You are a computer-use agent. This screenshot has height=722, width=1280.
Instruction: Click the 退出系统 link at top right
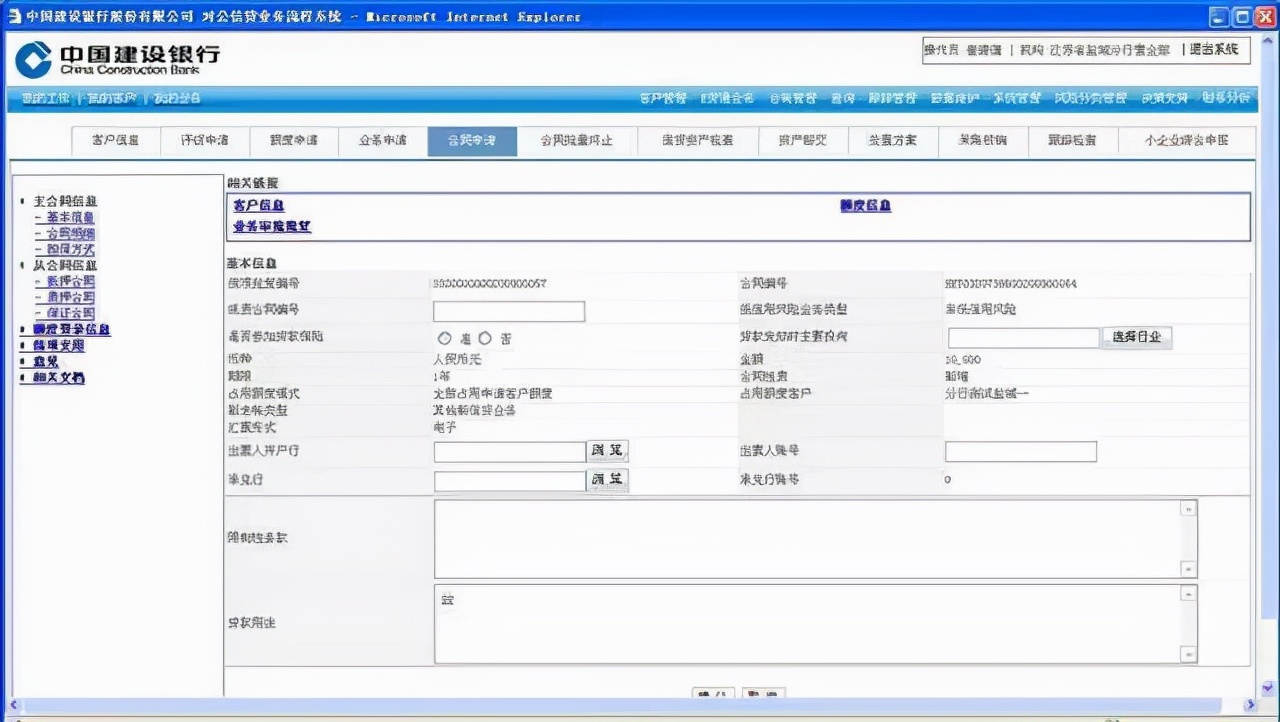(x=1214, y=49)
